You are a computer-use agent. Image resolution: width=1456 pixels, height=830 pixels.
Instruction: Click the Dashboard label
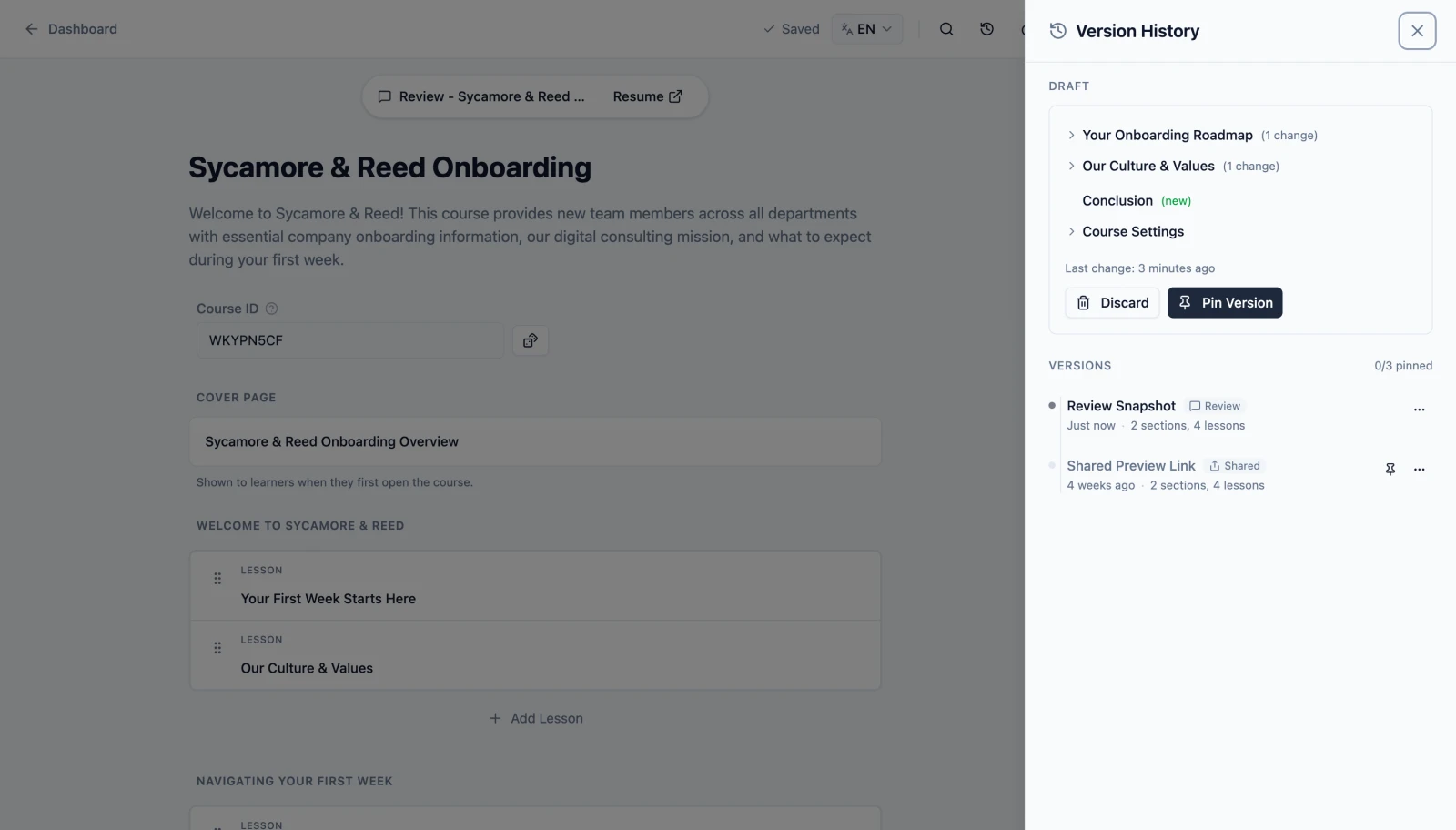point(83,29)
